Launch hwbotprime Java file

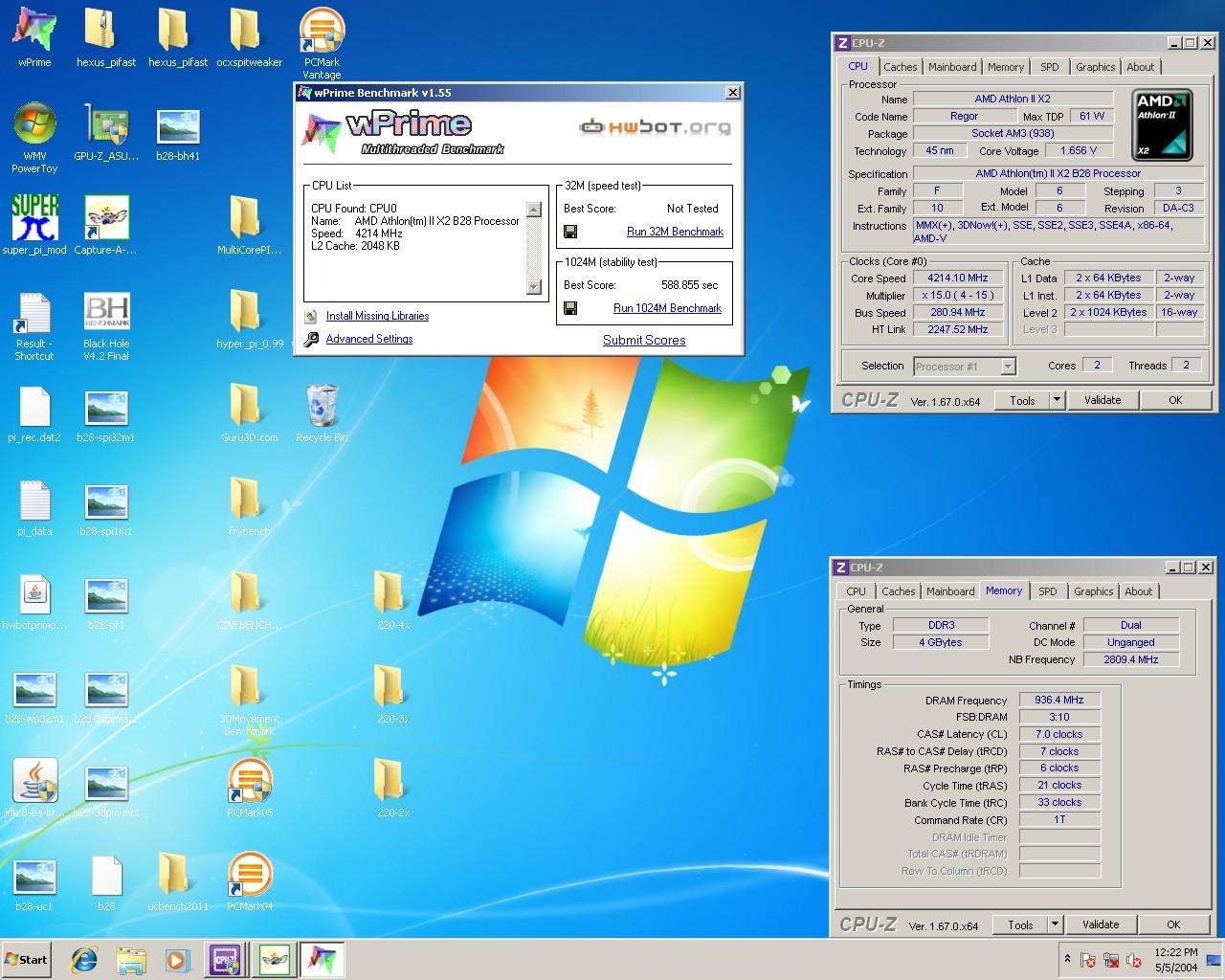(x=34, y=600)
